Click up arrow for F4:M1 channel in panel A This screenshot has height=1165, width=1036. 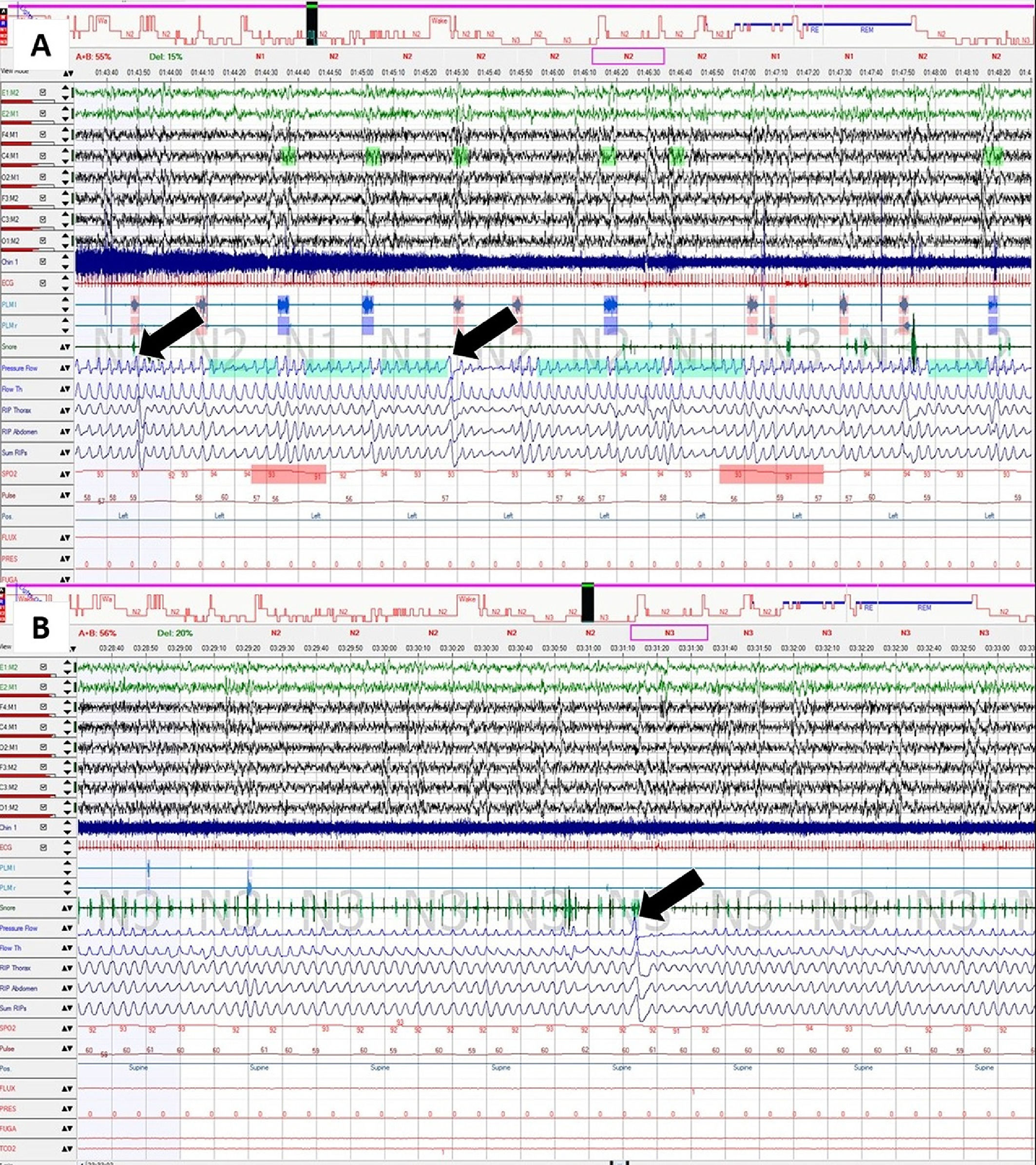[x=65, y=131]
